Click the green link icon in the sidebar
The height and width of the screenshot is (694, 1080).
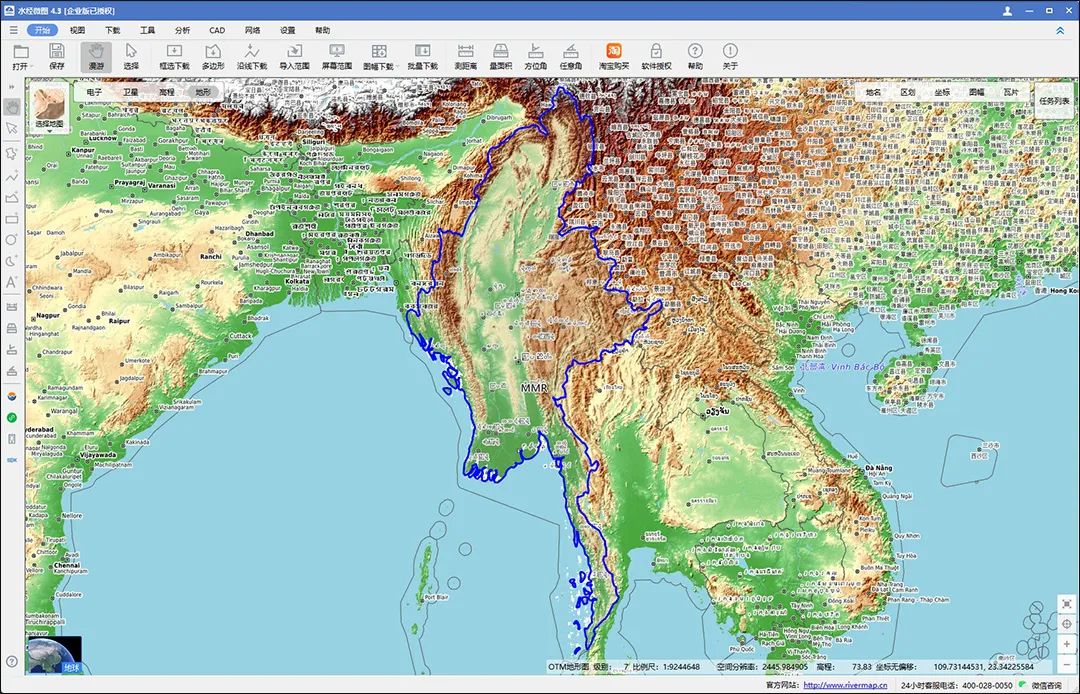pos(12,417)
